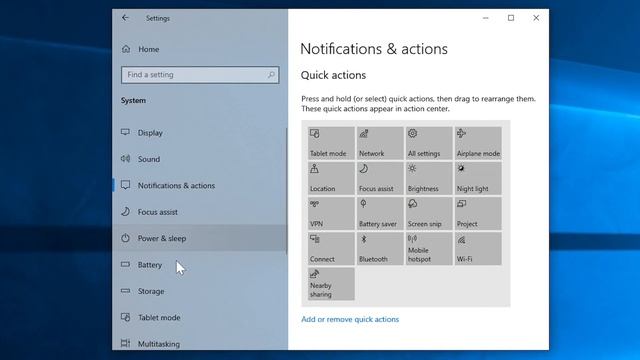The width and height of the screenshot is (640, 360).
Task: Click the VPN quick action tile
Action: [331, 213]
